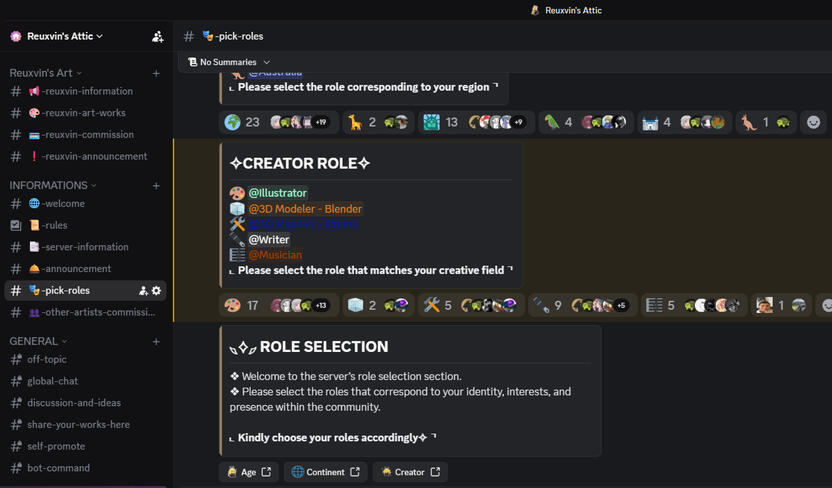The width and height of the screenshot is (832, 488).
Task: Click the Creator link button
Action: click(410, 472)
